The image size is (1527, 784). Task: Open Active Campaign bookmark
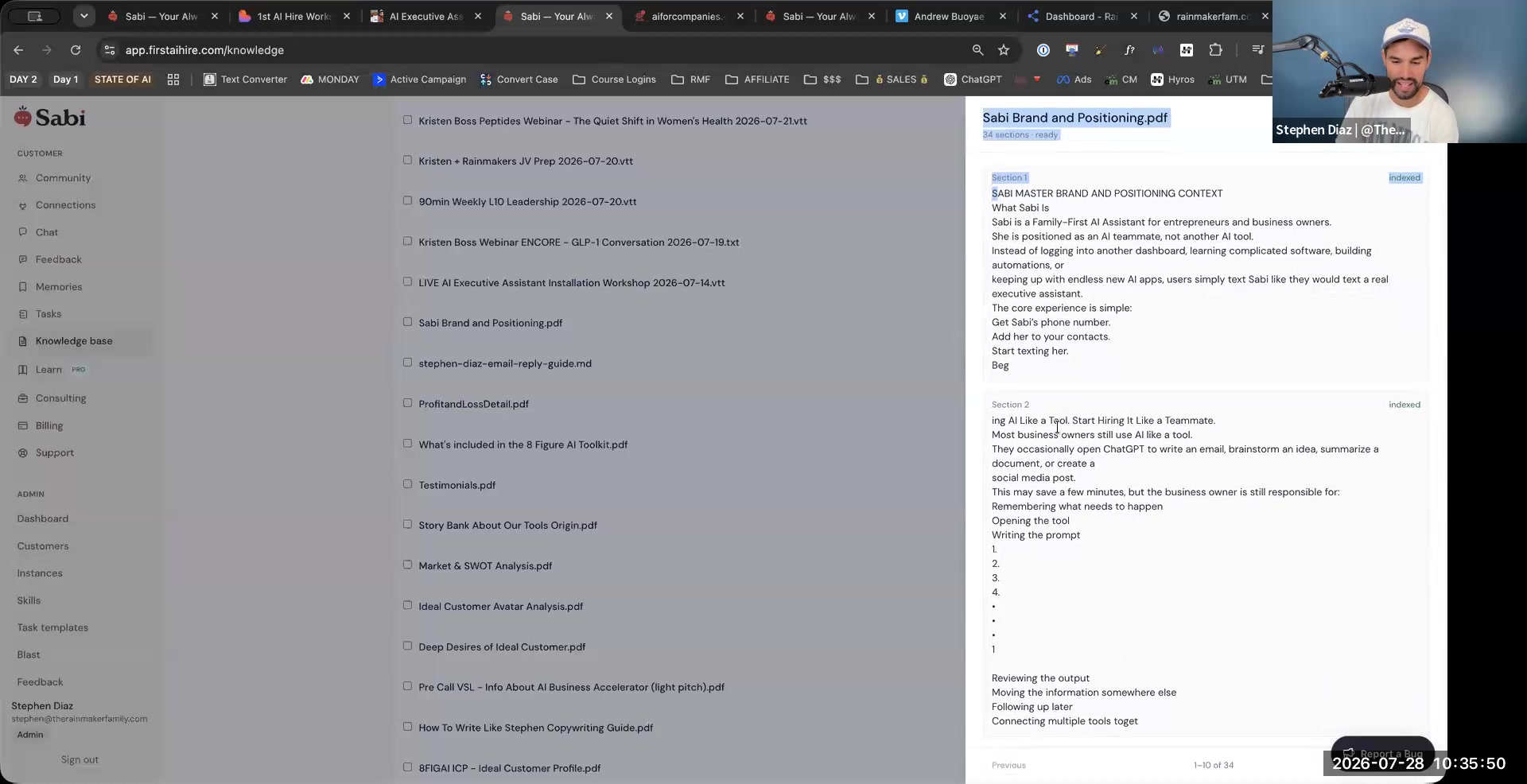click(x=419, y=80)
